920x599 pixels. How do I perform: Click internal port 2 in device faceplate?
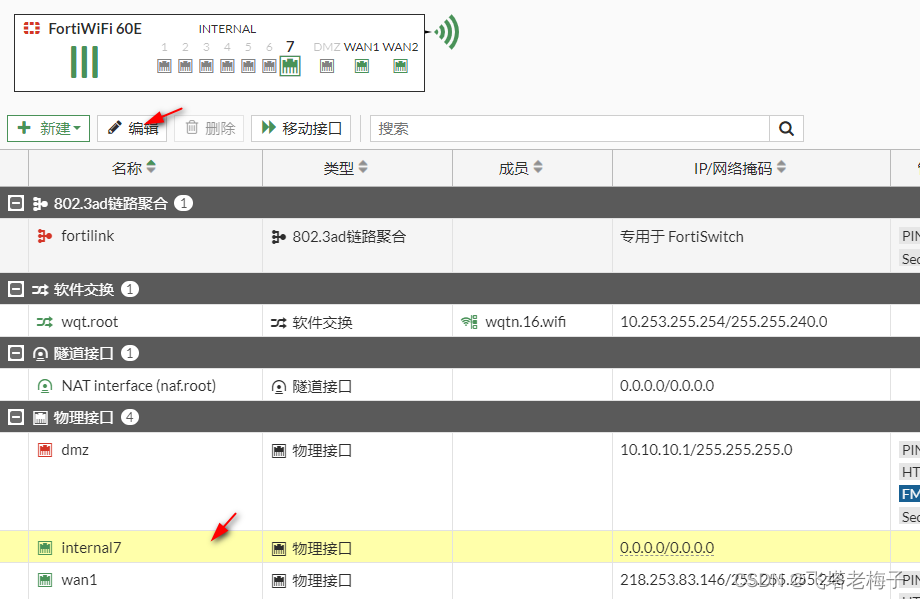click(185, 66)
